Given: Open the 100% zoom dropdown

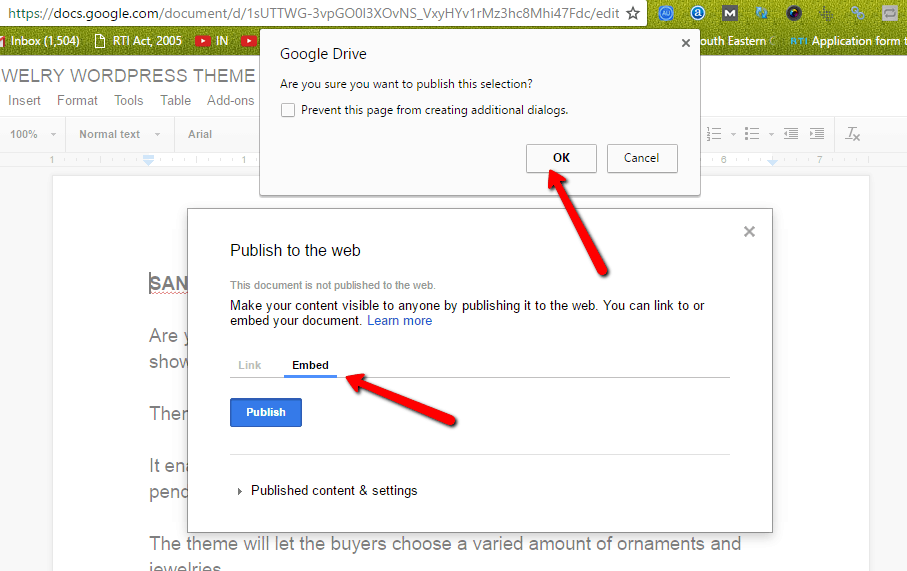Looking at the screenshot, I should tap(32, 134).
